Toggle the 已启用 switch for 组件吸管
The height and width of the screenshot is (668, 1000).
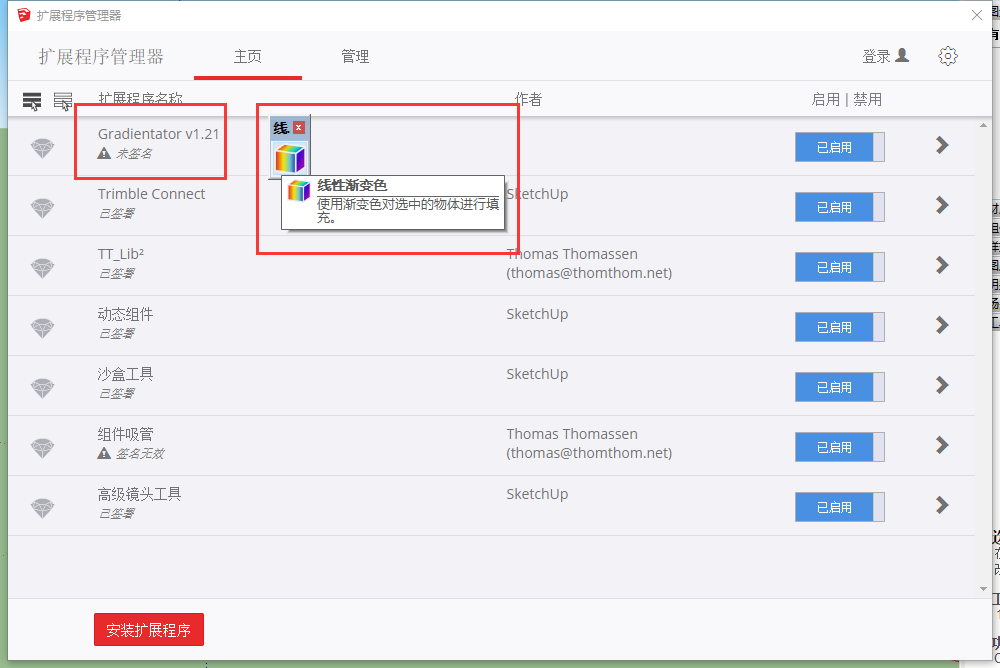(839, 447)
